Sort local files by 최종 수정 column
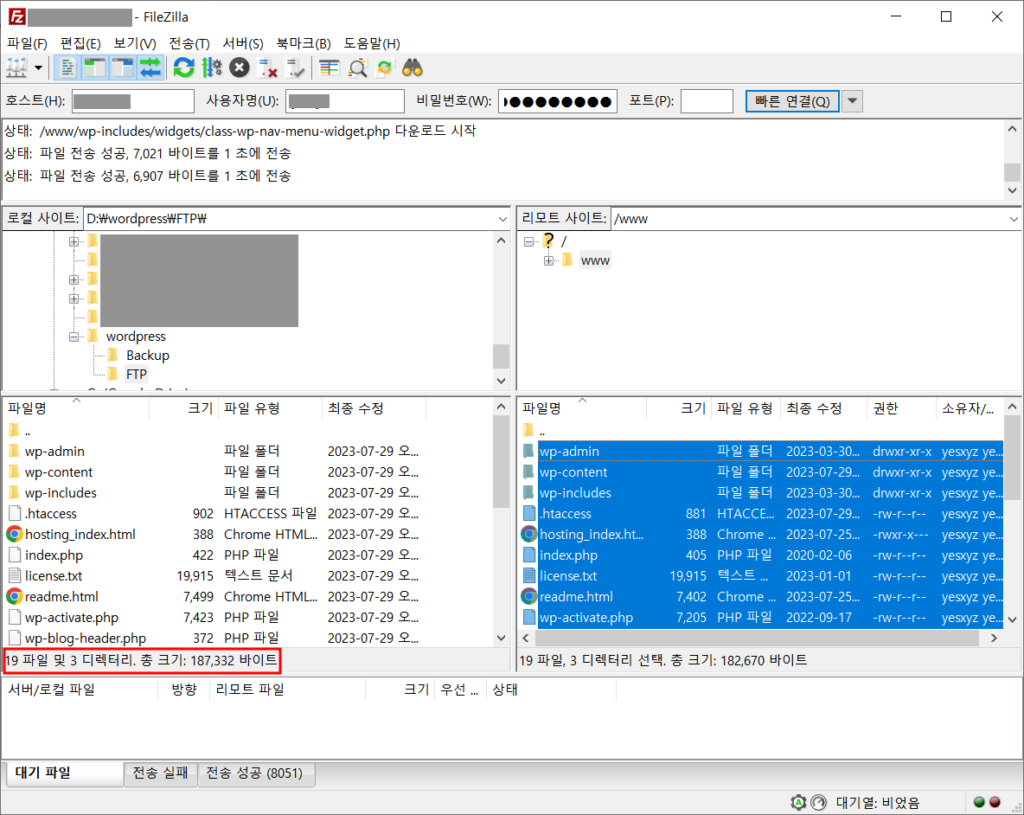1024x815 pixels. 374,408
